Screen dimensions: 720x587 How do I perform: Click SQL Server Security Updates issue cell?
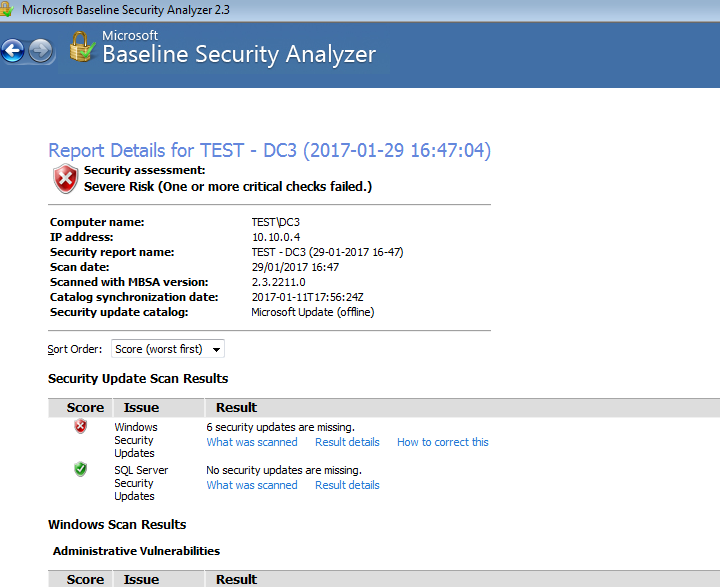pyautogui.click(x=141, y=483)
